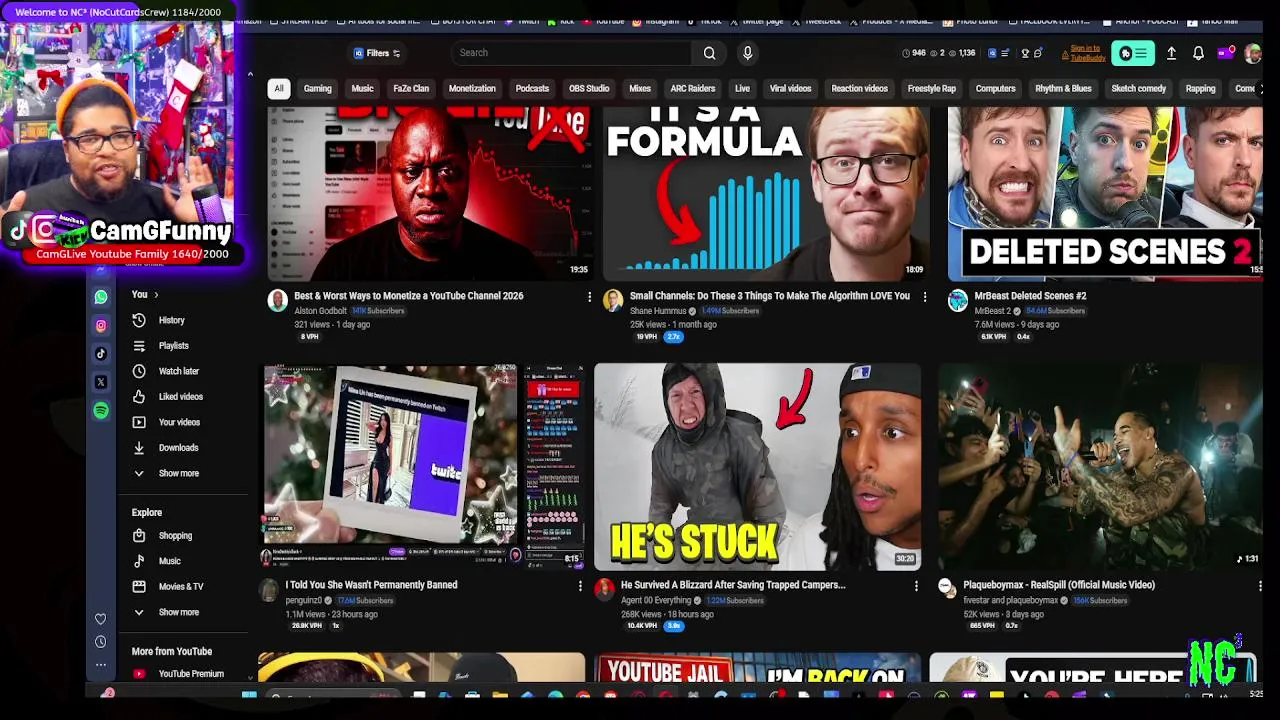
Task: Click the purple icon beside the bell
Action: coord(1225,53)
